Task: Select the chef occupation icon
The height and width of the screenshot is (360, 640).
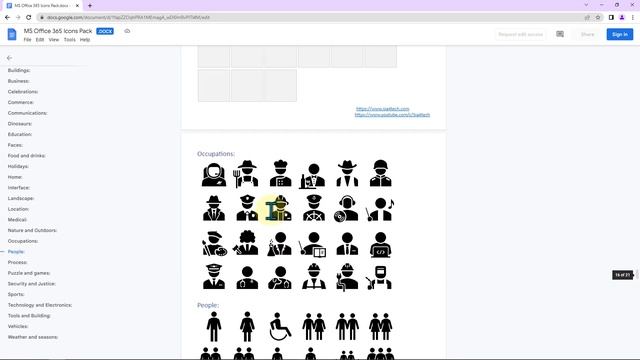Action: [280, 173]
